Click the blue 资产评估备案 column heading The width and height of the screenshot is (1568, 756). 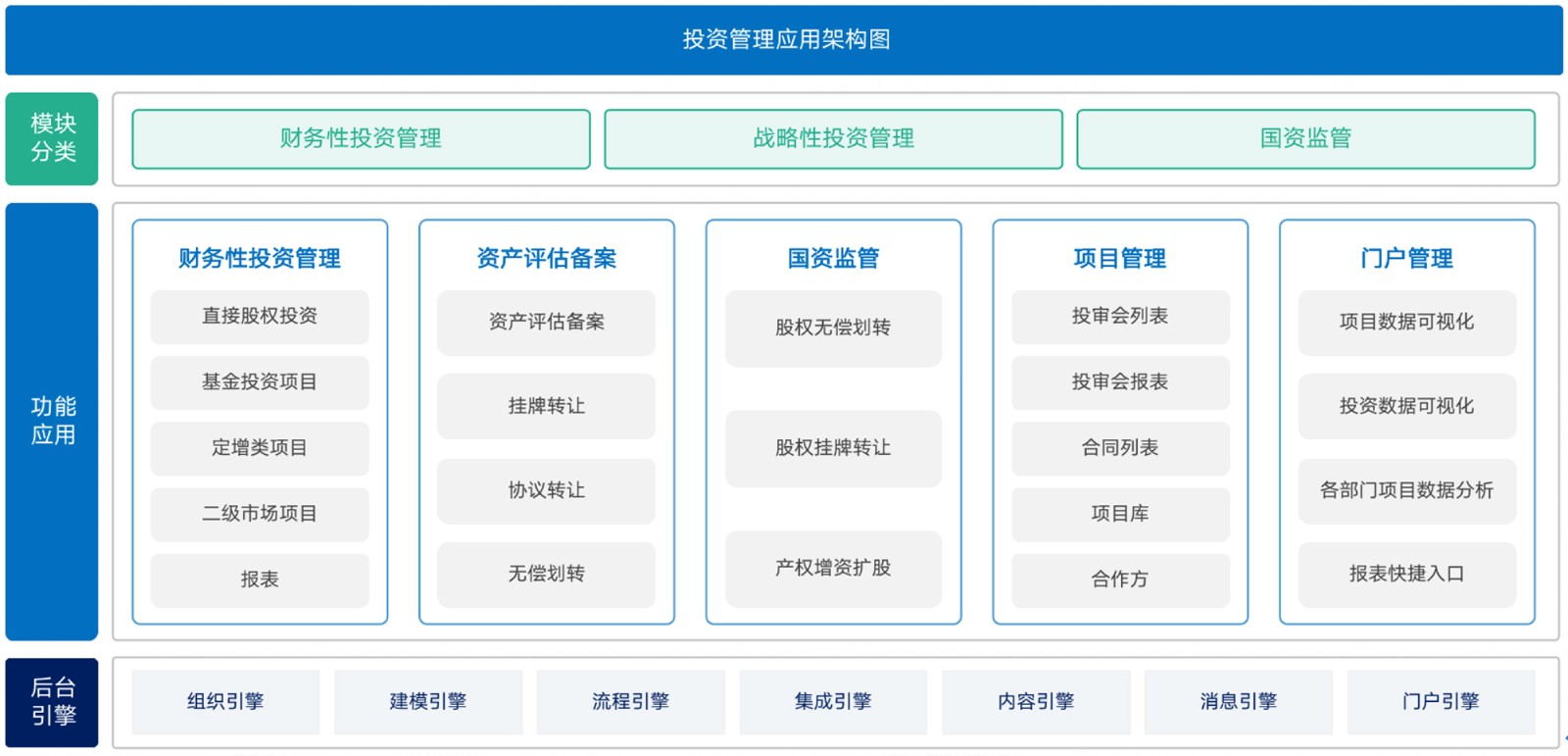(x=547, y=258)
